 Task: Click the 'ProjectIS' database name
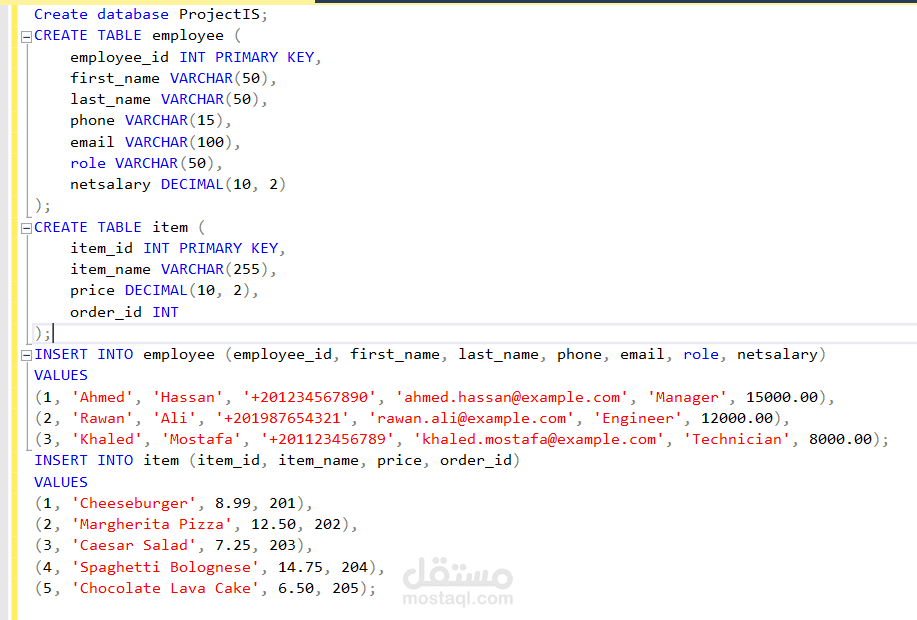tap(219, 14)
